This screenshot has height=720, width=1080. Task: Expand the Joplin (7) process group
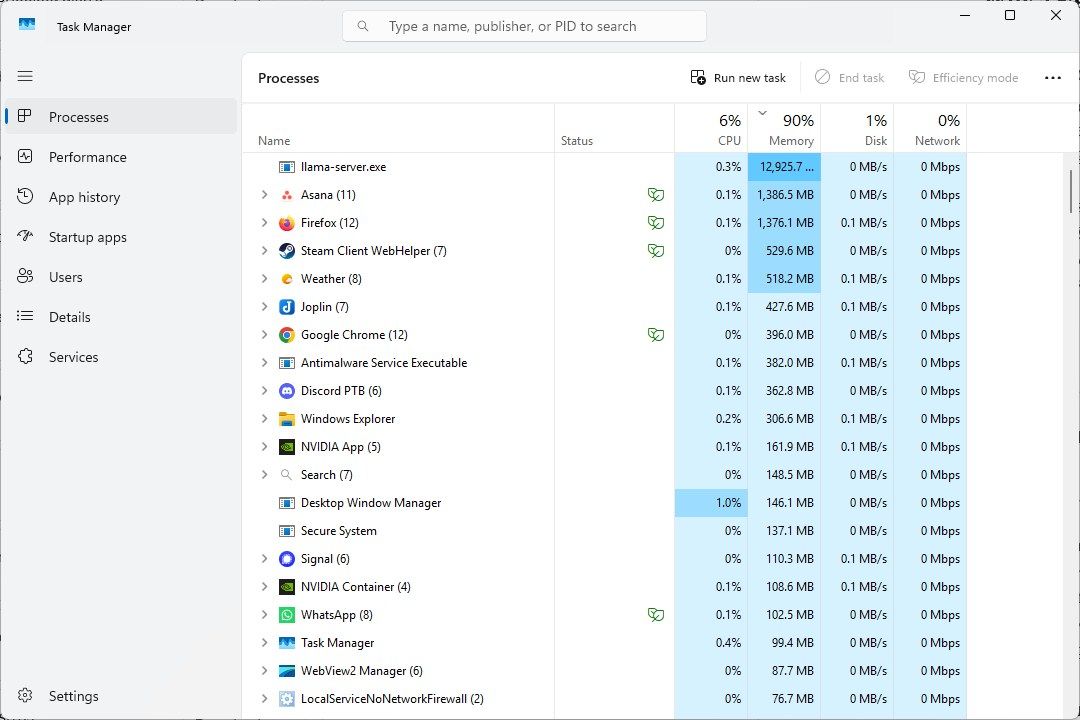[264, 307]
